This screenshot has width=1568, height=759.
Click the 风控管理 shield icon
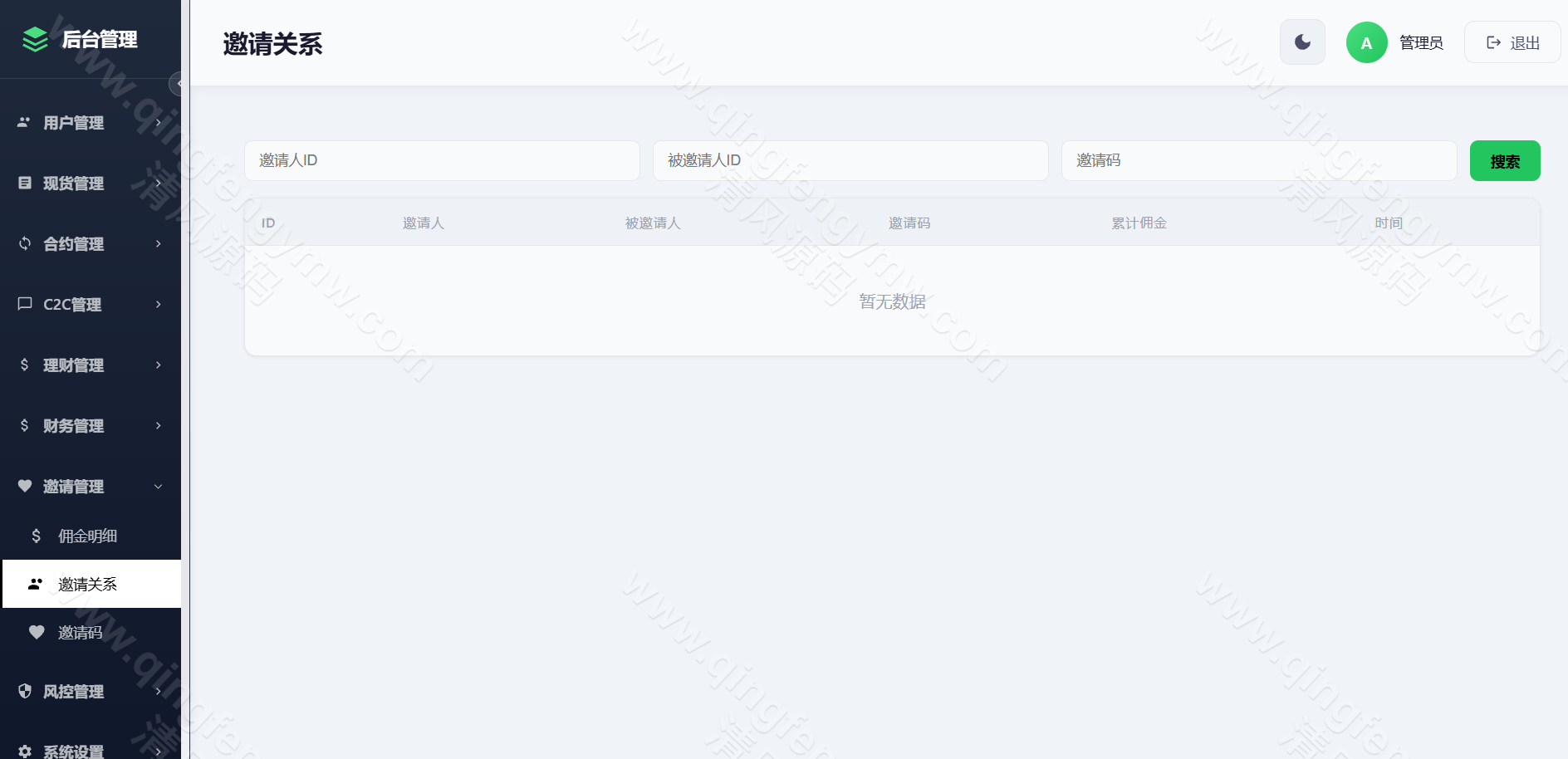point(25,691)
